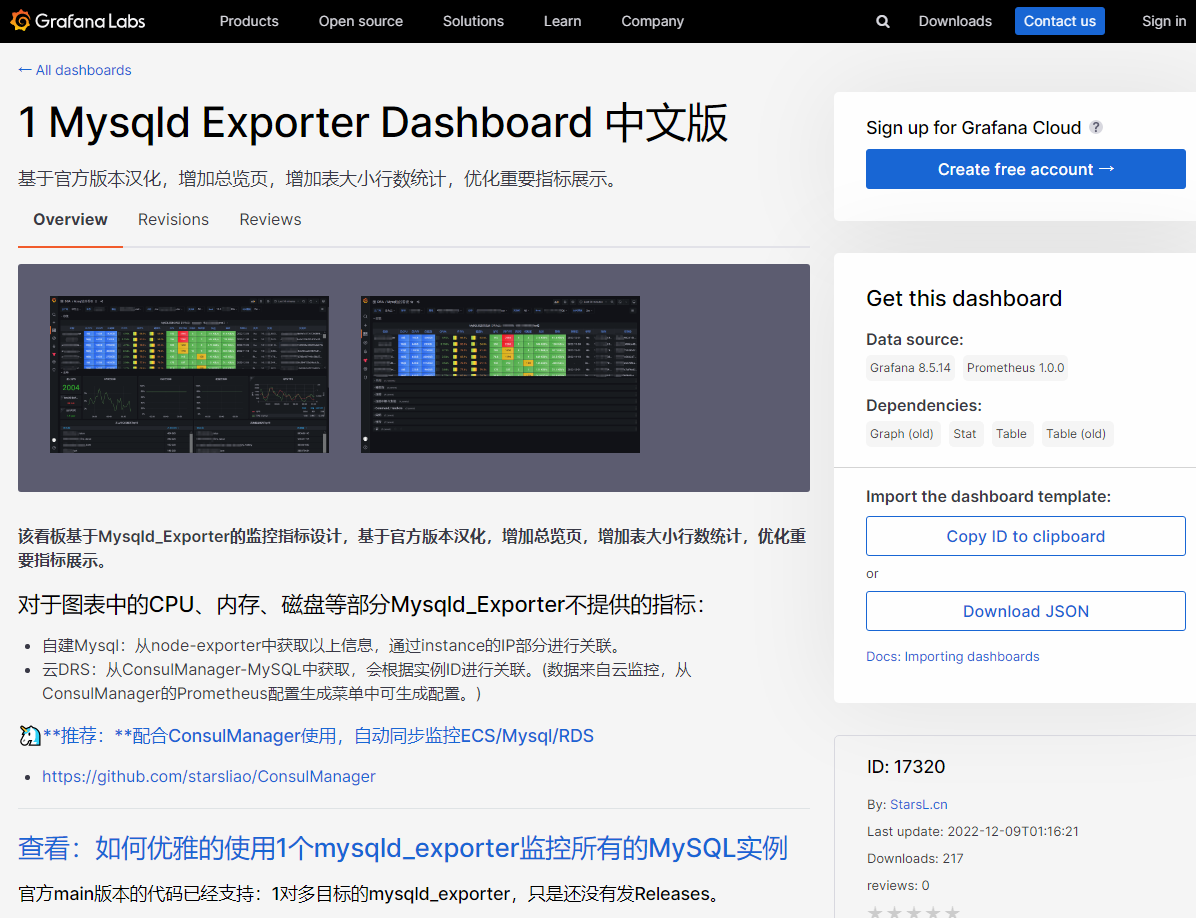Image resolution: width=1196 pixels, height=918 pixels.
Task: Open the Products menu
Action: coord(249,21)
